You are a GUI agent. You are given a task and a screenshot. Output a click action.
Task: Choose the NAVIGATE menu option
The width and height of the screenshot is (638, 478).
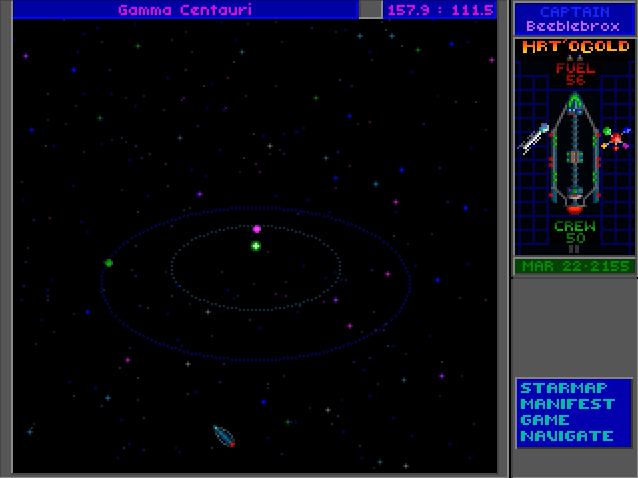(567, 436)
